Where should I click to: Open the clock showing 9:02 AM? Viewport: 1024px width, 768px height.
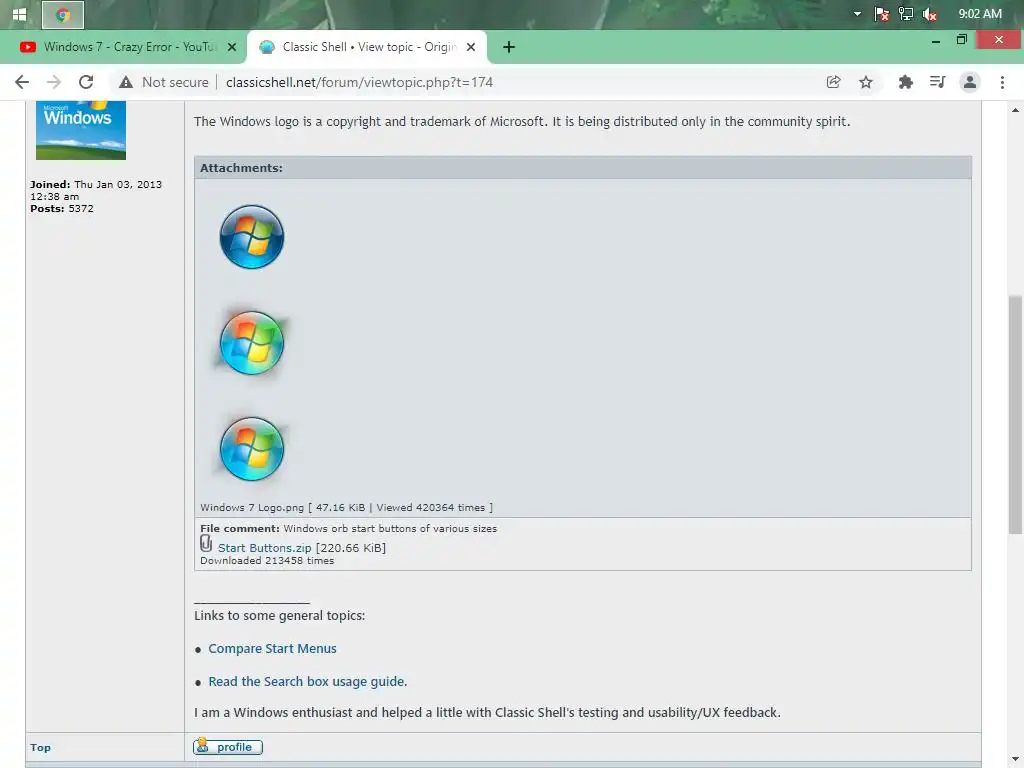point(980,14)
